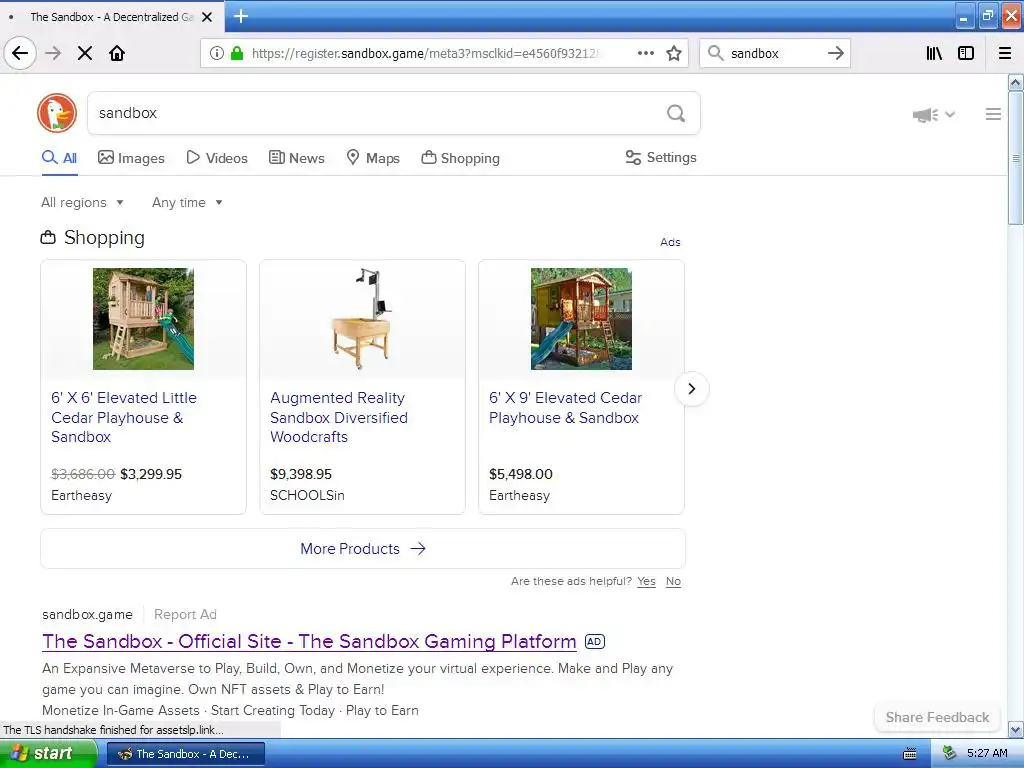The height and width of the screenshot is (768, 1024).
Task: Show site information icon in address bar
Action: [216, 53]
